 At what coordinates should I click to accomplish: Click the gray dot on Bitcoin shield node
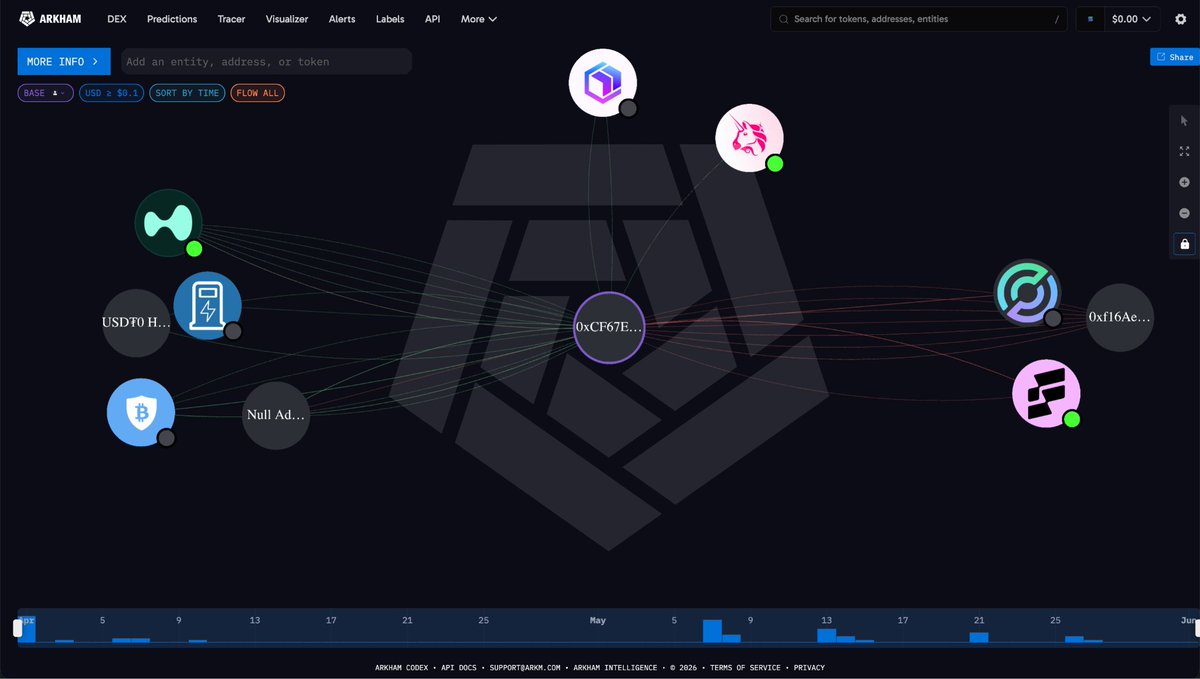pyautogui.click(x=166, y=438)
